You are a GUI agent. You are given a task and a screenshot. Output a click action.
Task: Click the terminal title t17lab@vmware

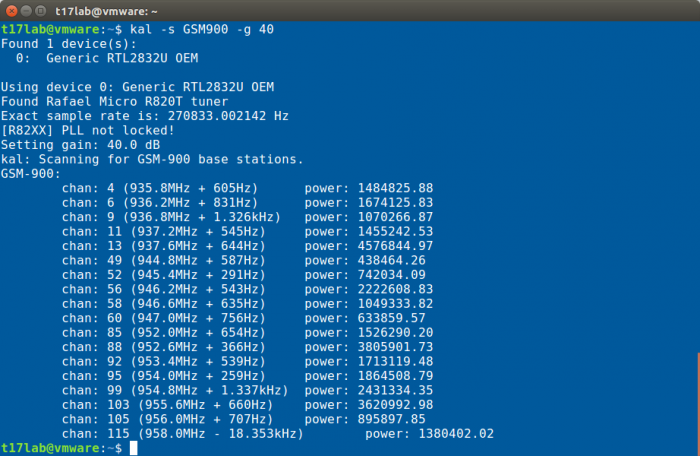(x=106, y=11)
